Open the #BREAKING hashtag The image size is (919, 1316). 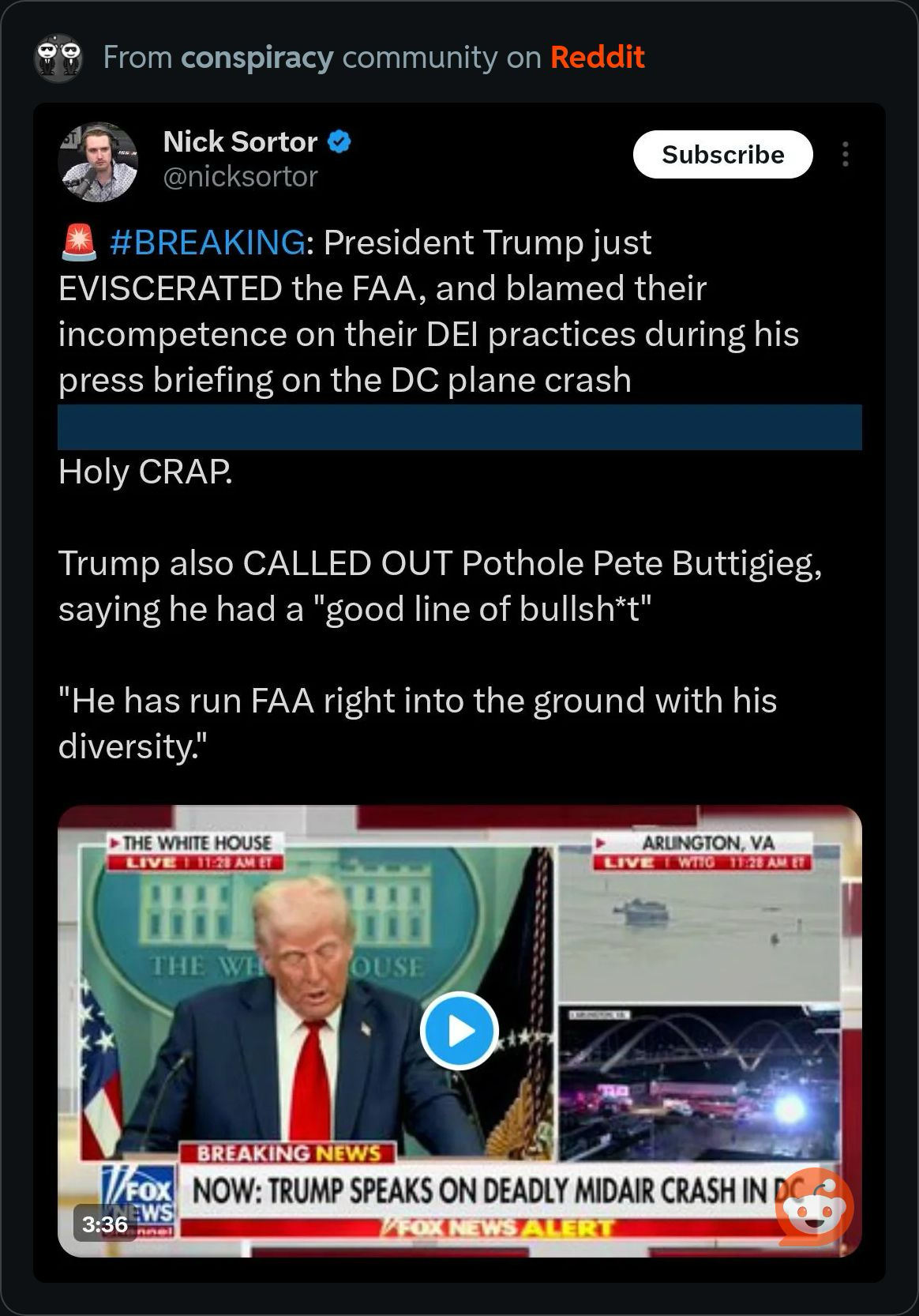pos(207,243)
